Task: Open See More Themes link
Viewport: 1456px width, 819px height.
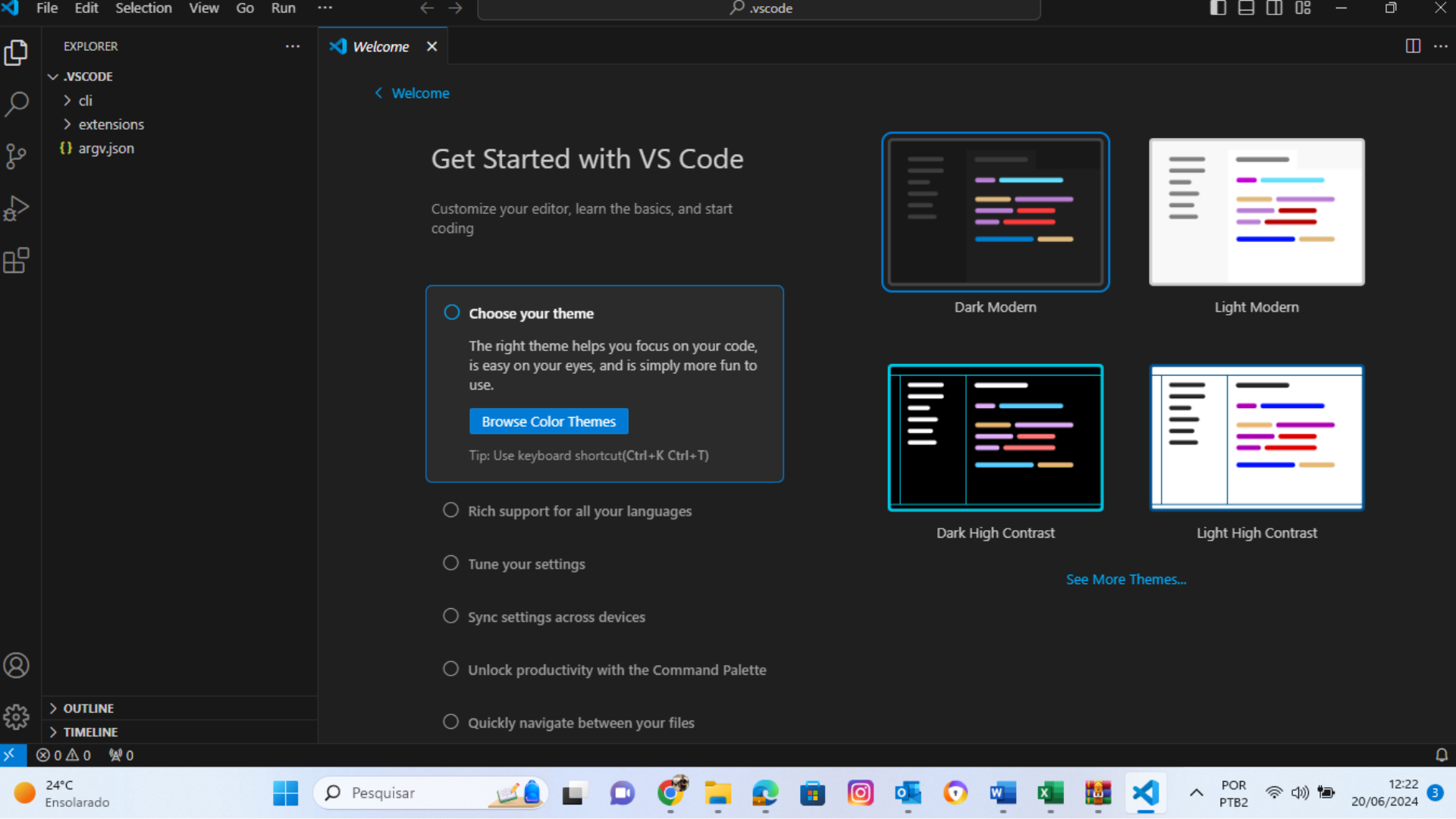Action: 1125,579
